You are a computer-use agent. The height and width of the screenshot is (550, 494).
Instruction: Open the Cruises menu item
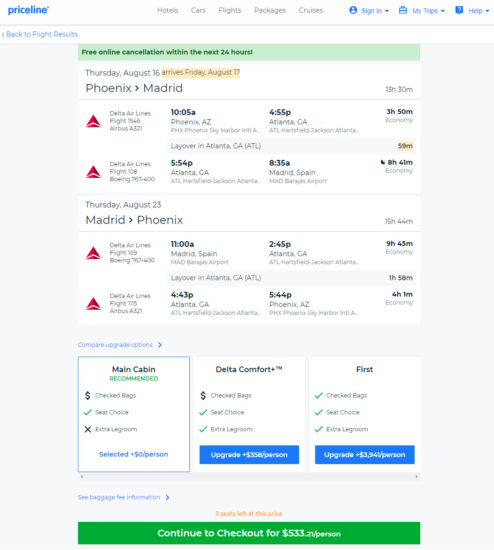pyautogui.click(x=311, y=10)
